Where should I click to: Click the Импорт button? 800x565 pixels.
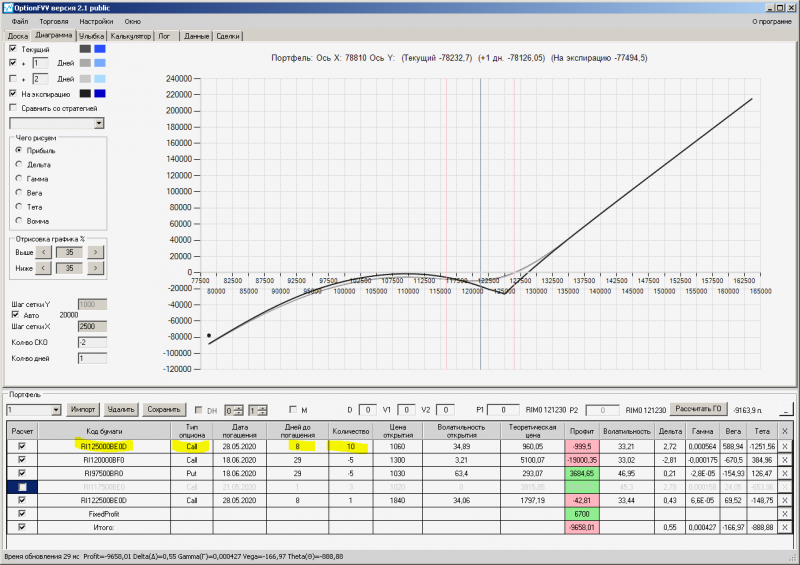coord(83,409)
